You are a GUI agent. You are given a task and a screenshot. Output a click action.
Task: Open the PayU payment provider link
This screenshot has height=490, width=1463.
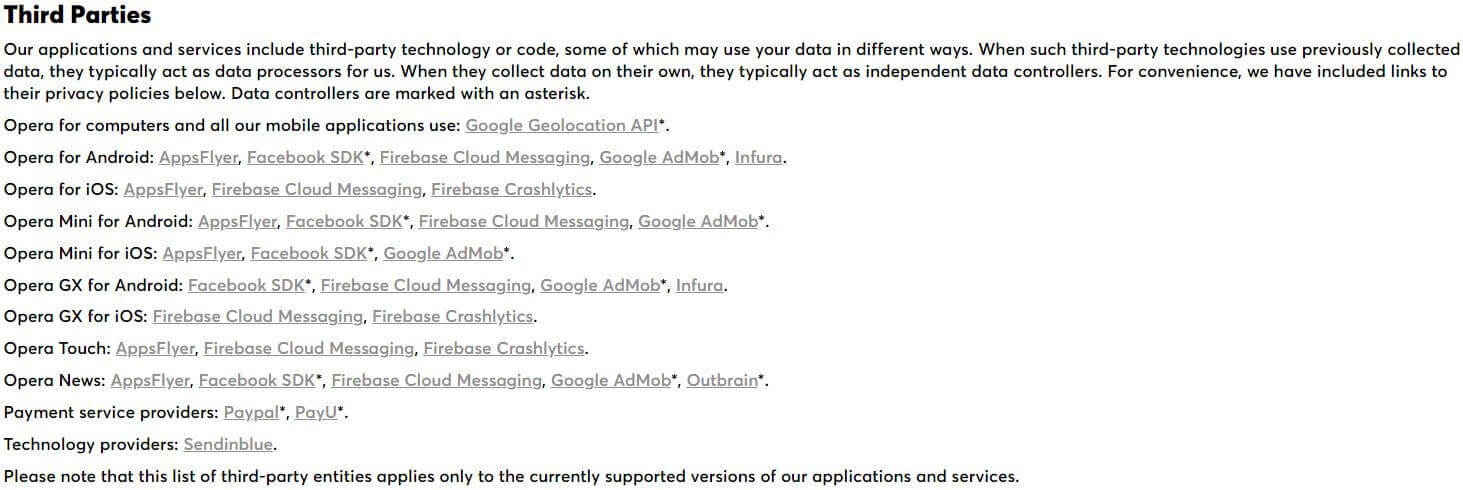click(316, 412)
